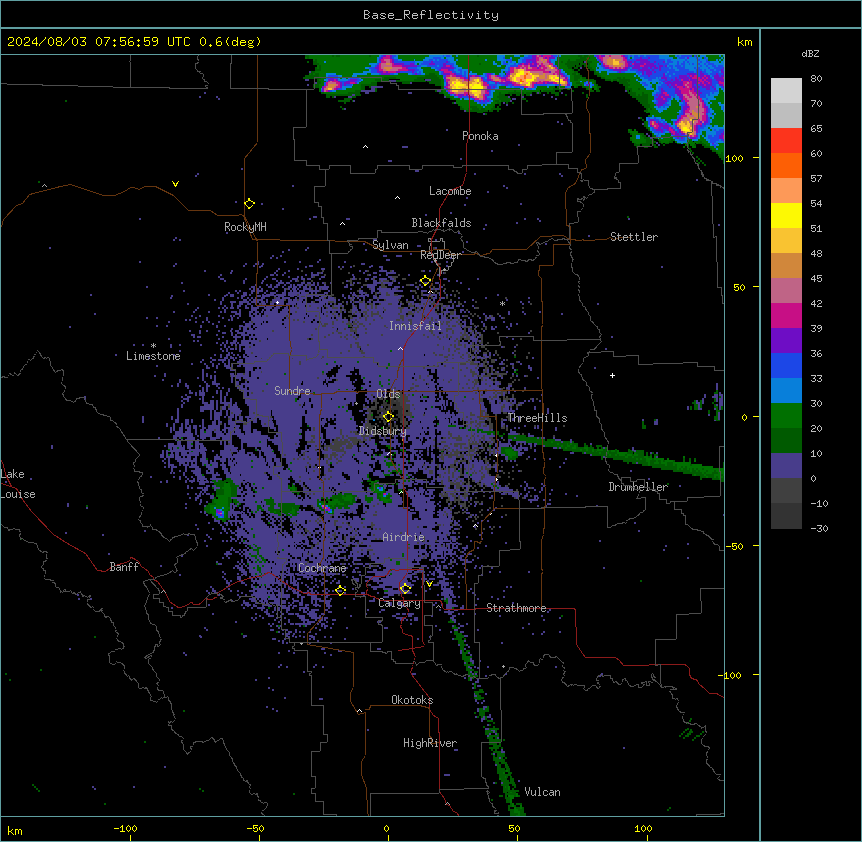The width and height of the screenshot is (862, 842).
Task: Click the Strathmore label
Action: pyautogui.click(x=516, y=608)
